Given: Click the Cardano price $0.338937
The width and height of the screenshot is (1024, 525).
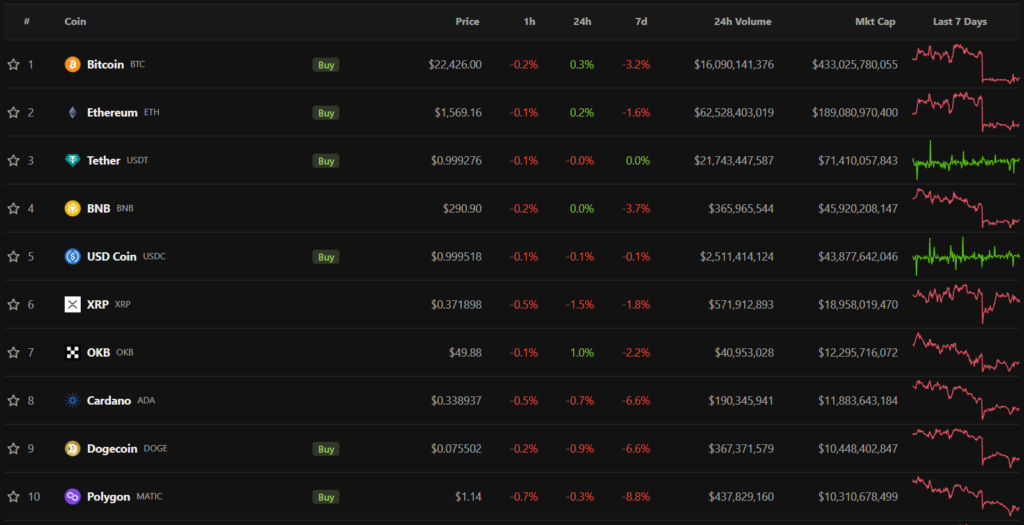Looking at the screenshot, I should pos(456,400).
